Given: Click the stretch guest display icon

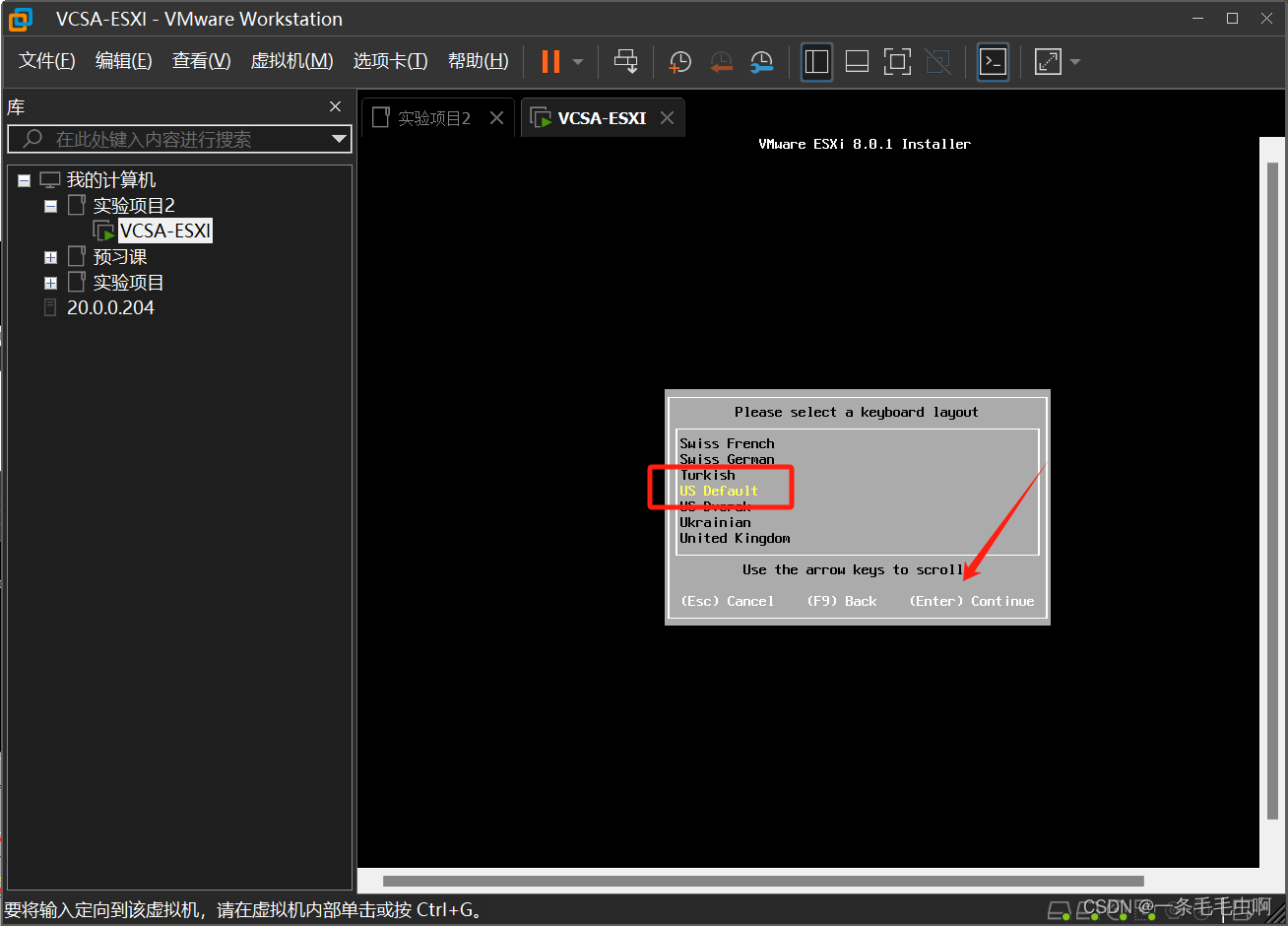Looking at the screenshot, I should [1049, 62].
